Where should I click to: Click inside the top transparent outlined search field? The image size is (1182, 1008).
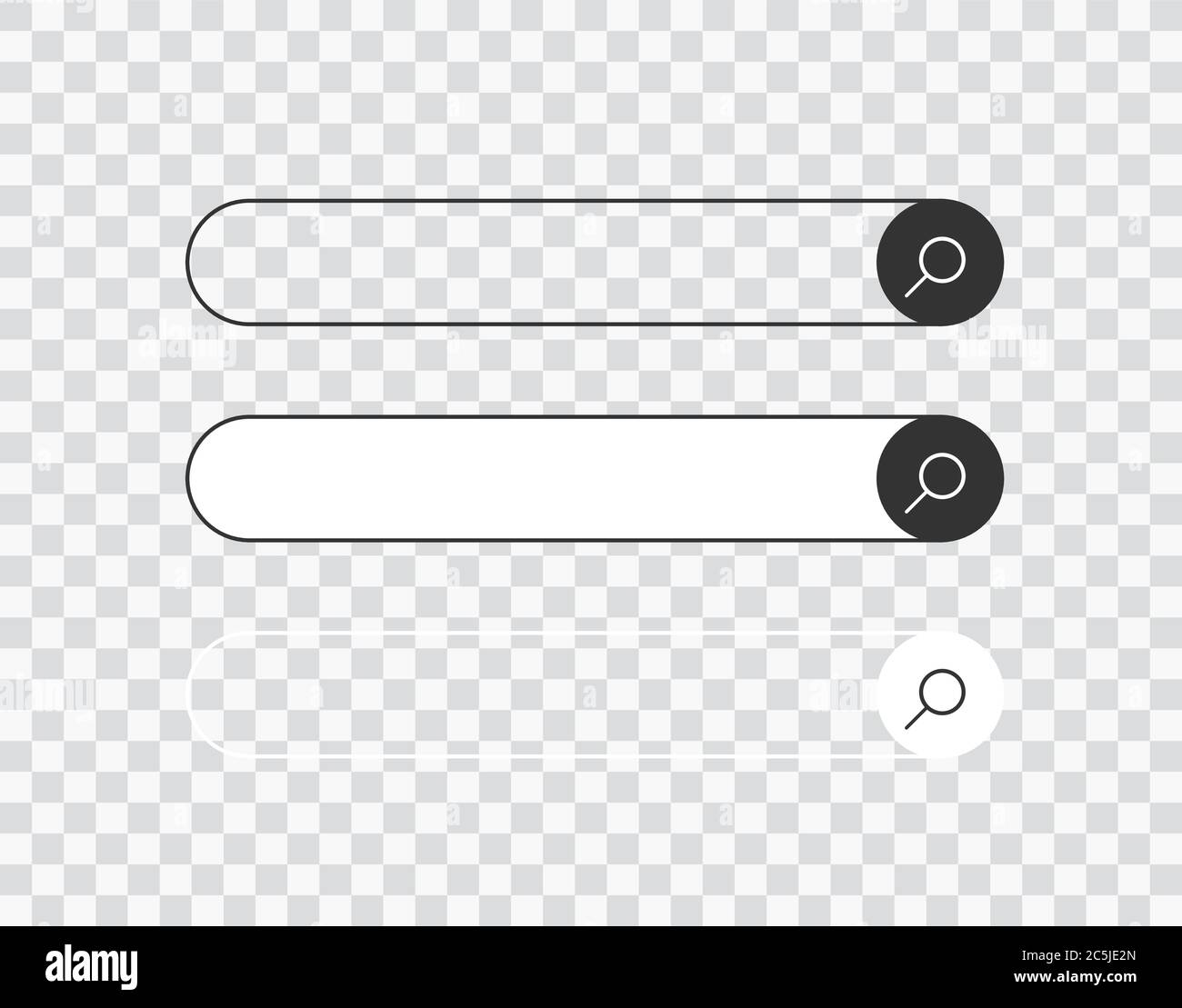(x=532, y=262)
